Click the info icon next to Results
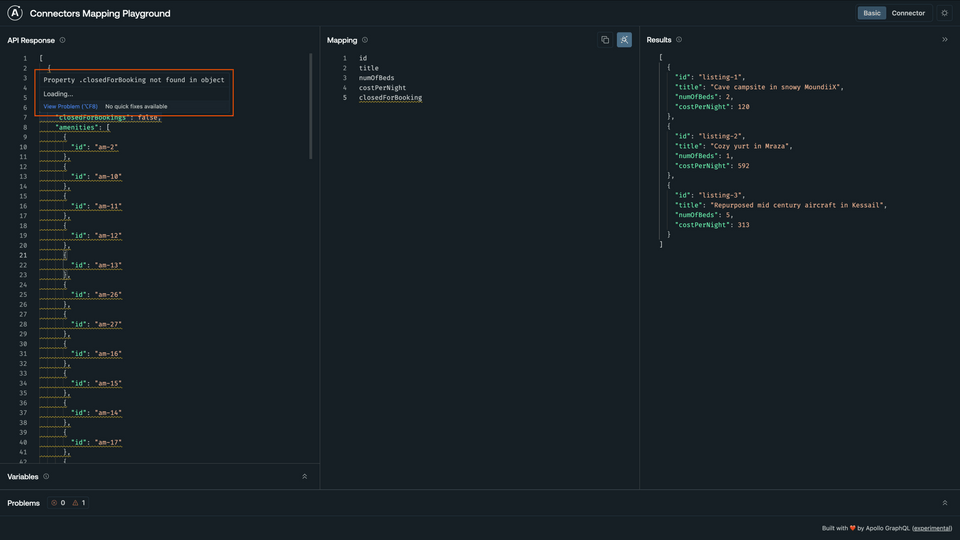This screenshot has height=540, width=960. (679, 40)
